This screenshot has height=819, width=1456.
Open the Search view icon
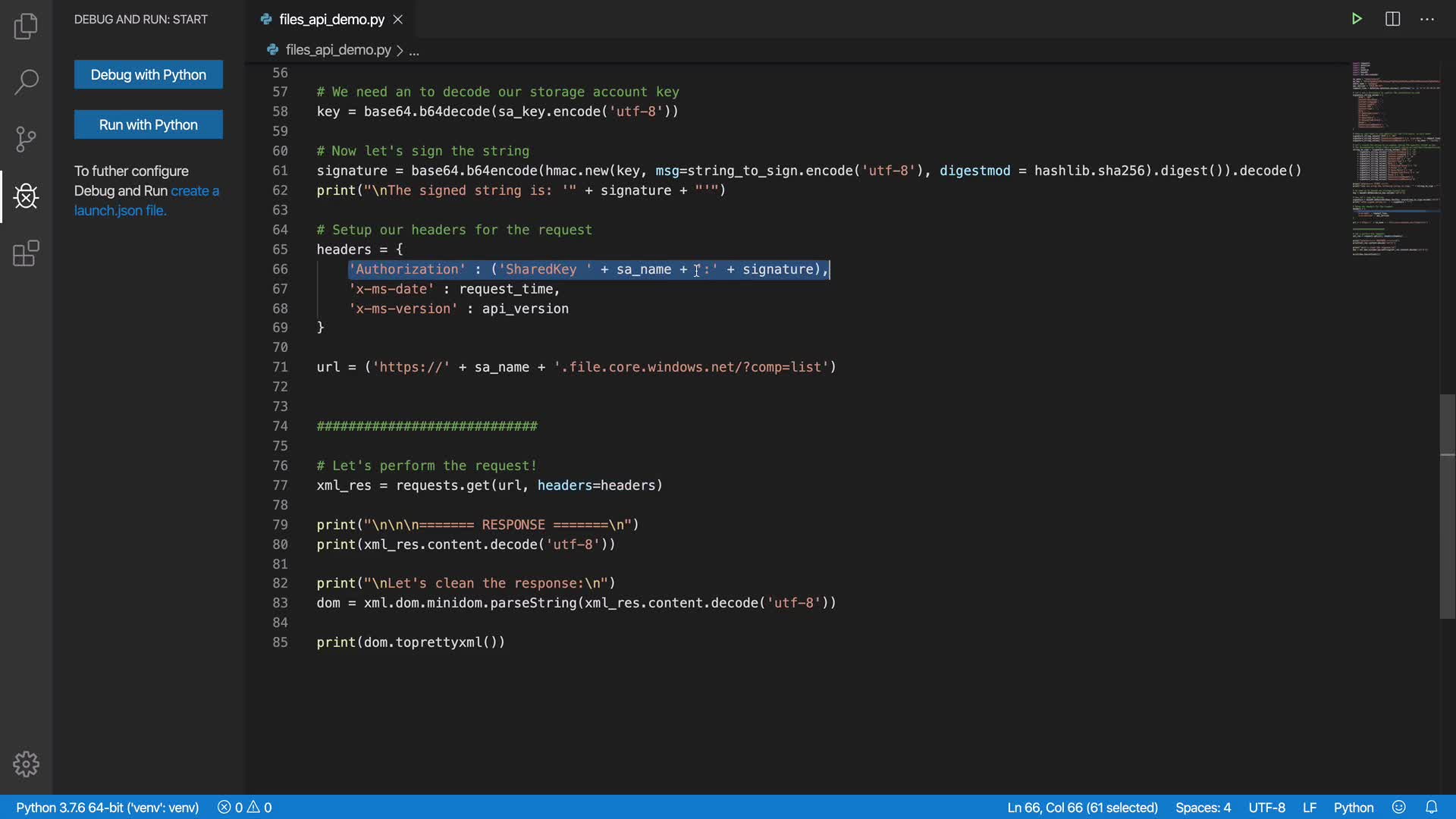[x=26, y=82]
